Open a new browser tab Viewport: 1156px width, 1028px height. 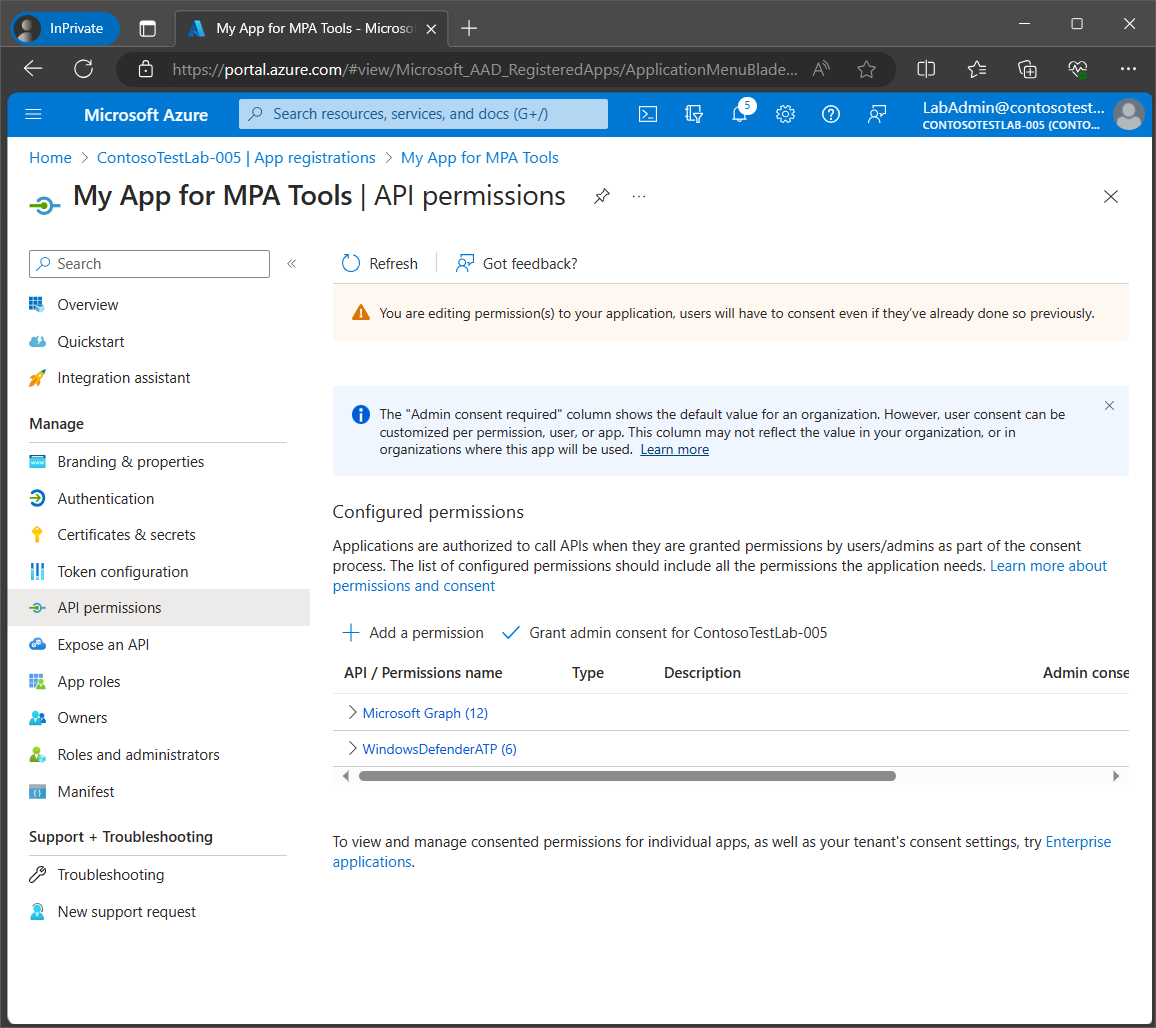469,29
